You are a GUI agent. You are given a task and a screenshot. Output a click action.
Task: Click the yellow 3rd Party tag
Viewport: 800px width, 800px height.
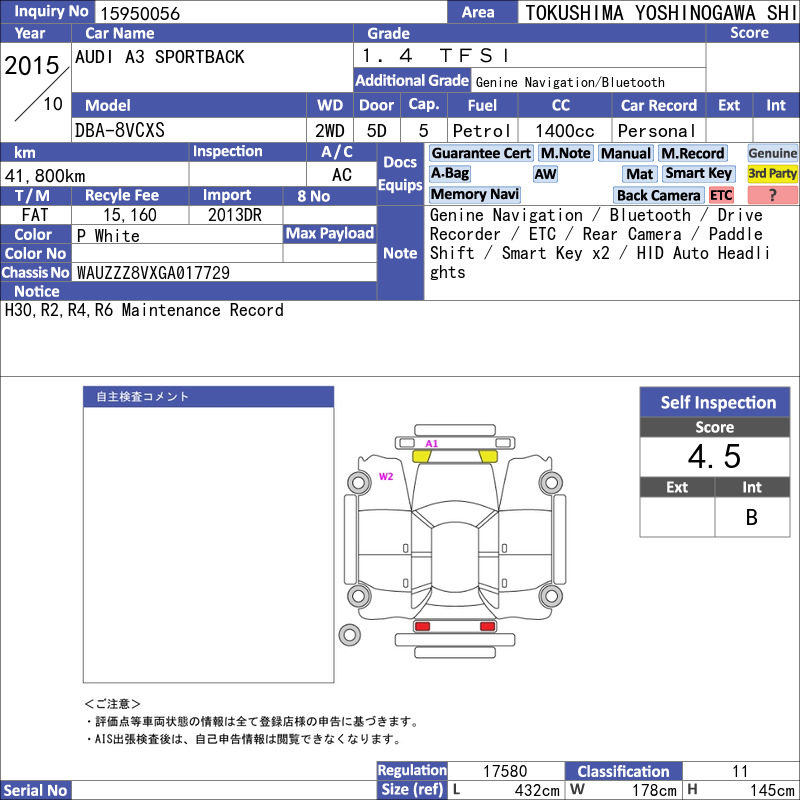[x=772, y=174]
